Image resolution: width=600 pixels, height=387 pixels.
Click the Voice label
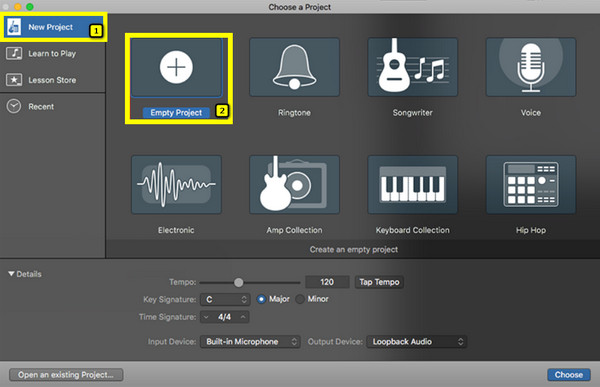(531, 113)
